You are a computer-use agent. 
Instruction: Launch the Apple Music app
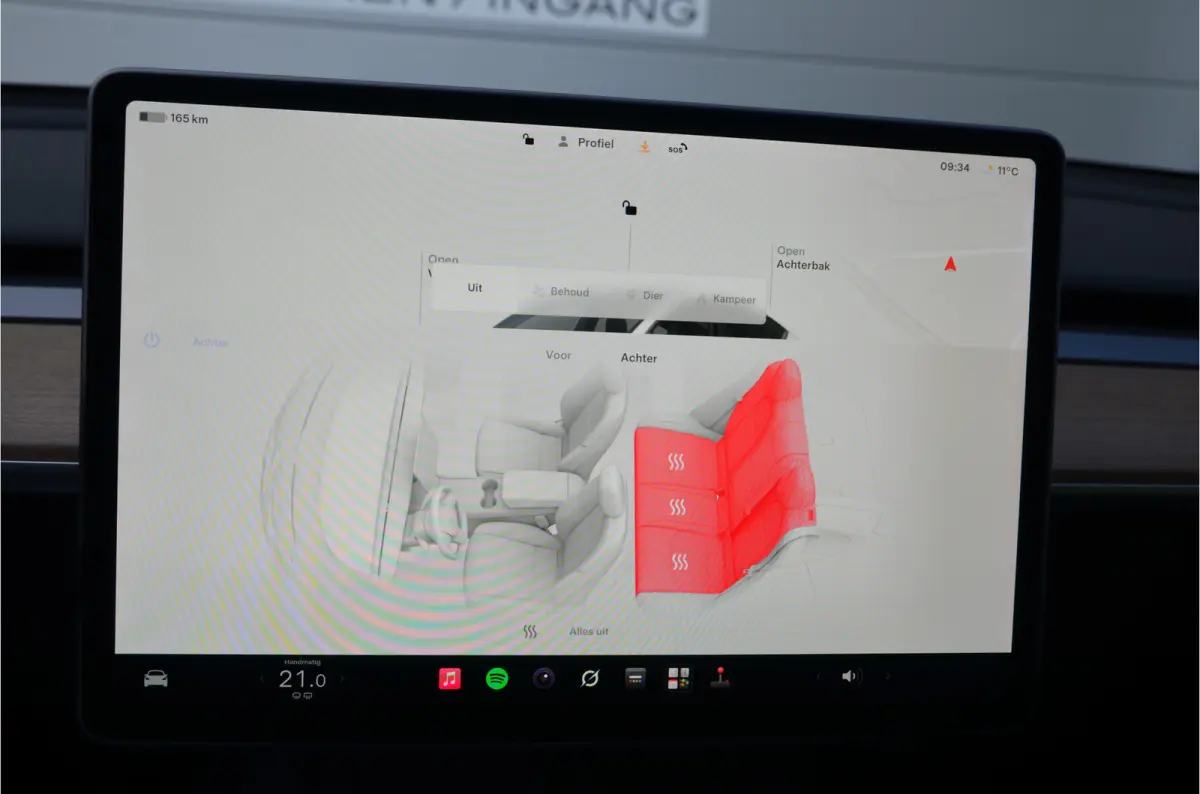point(450,678)
